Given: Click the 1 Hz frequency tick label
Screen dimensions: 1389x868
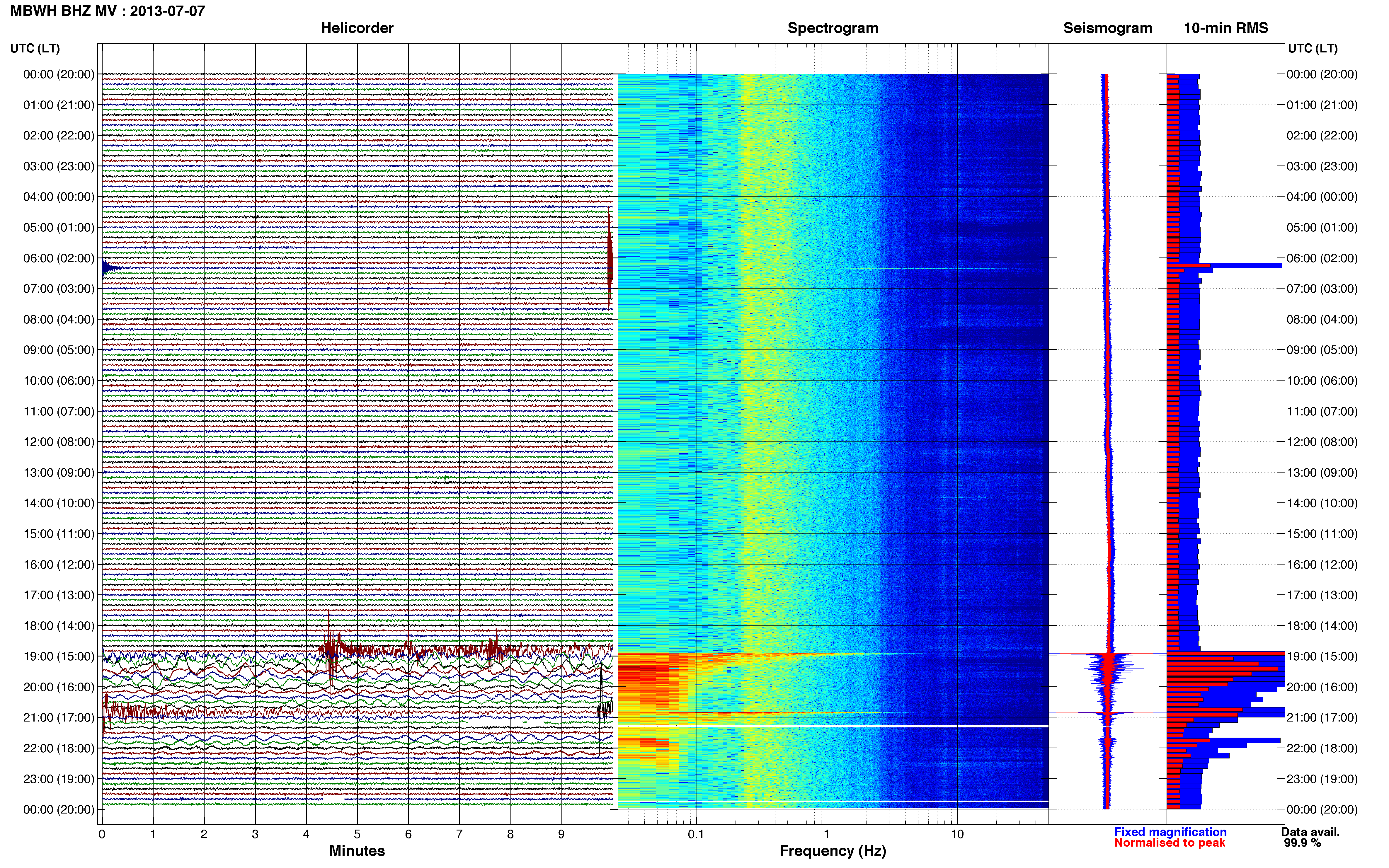Looking at the screenshot, I should [826, 835].
